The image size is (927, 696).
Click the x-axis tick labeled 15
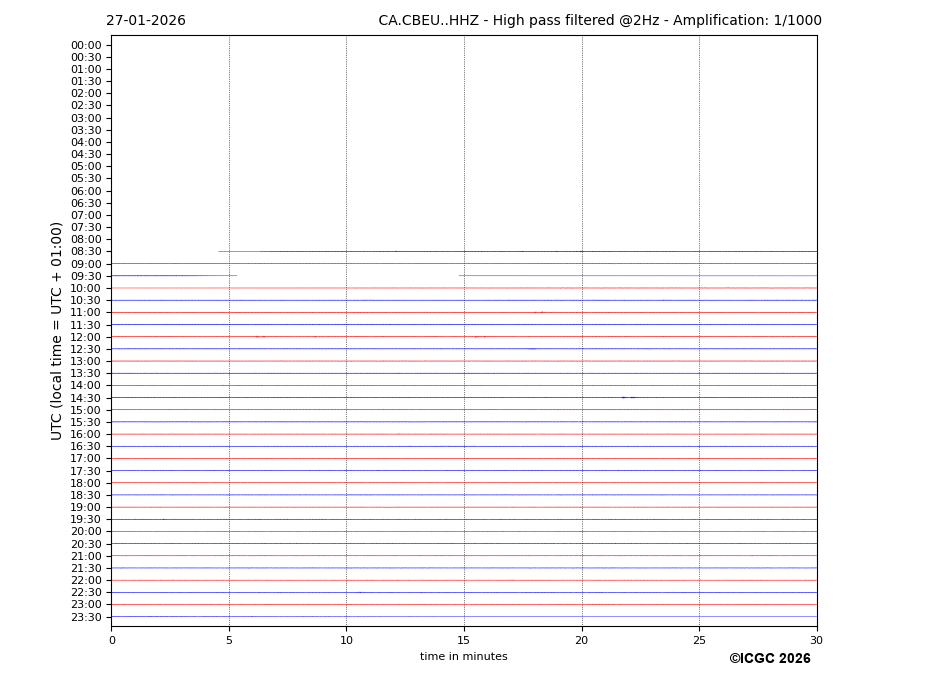click(464, 640)
